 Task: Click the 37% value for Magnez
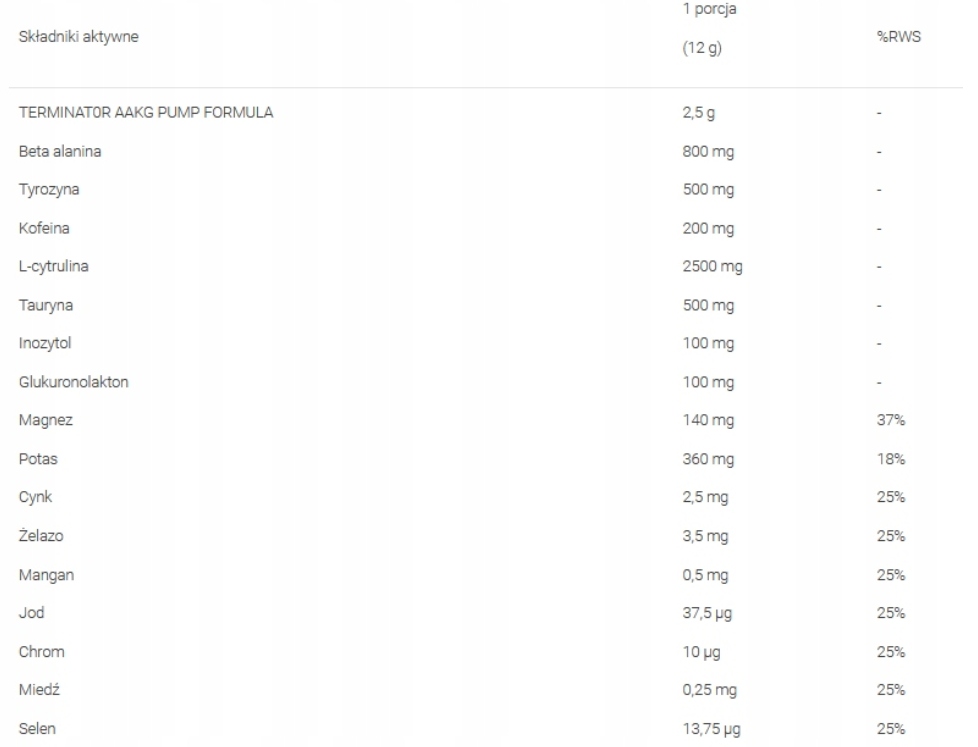tap(890, 420)
